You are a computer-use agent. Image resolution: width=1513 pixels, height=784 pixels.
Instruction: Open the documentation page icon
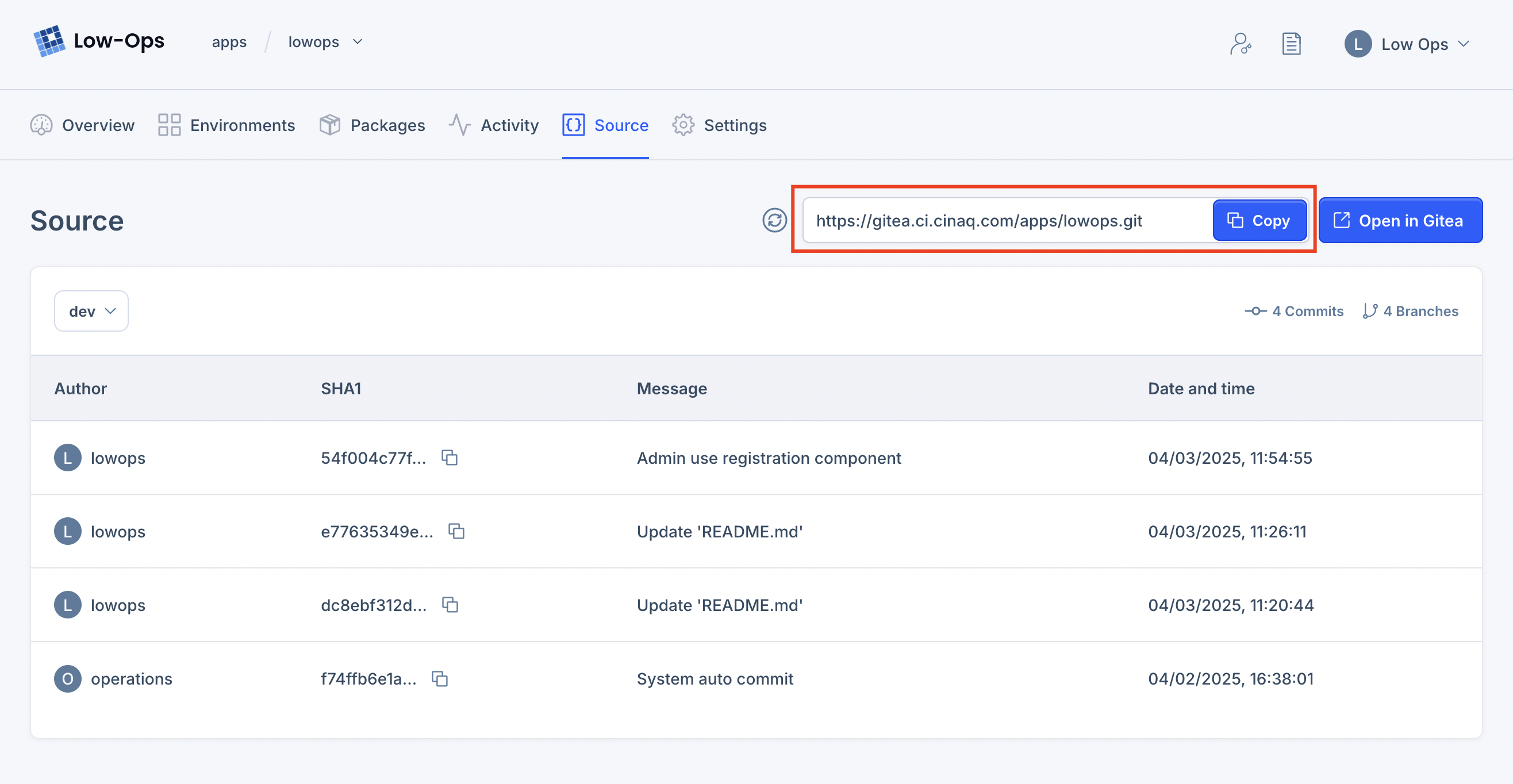coord(1291,44)
